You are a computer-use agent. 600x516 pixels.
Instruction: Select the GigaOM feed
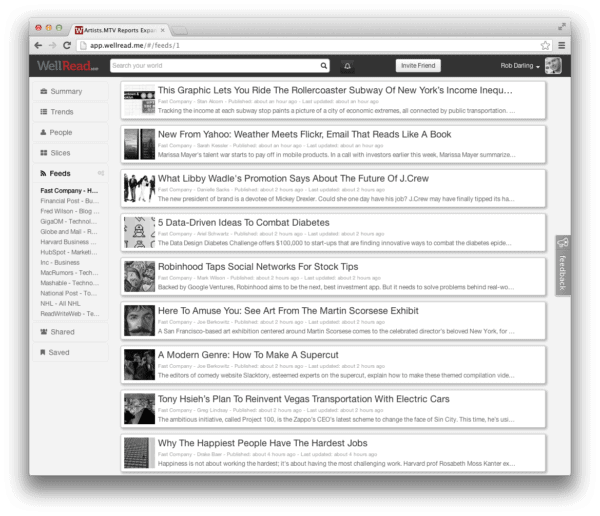pos(68,223)
